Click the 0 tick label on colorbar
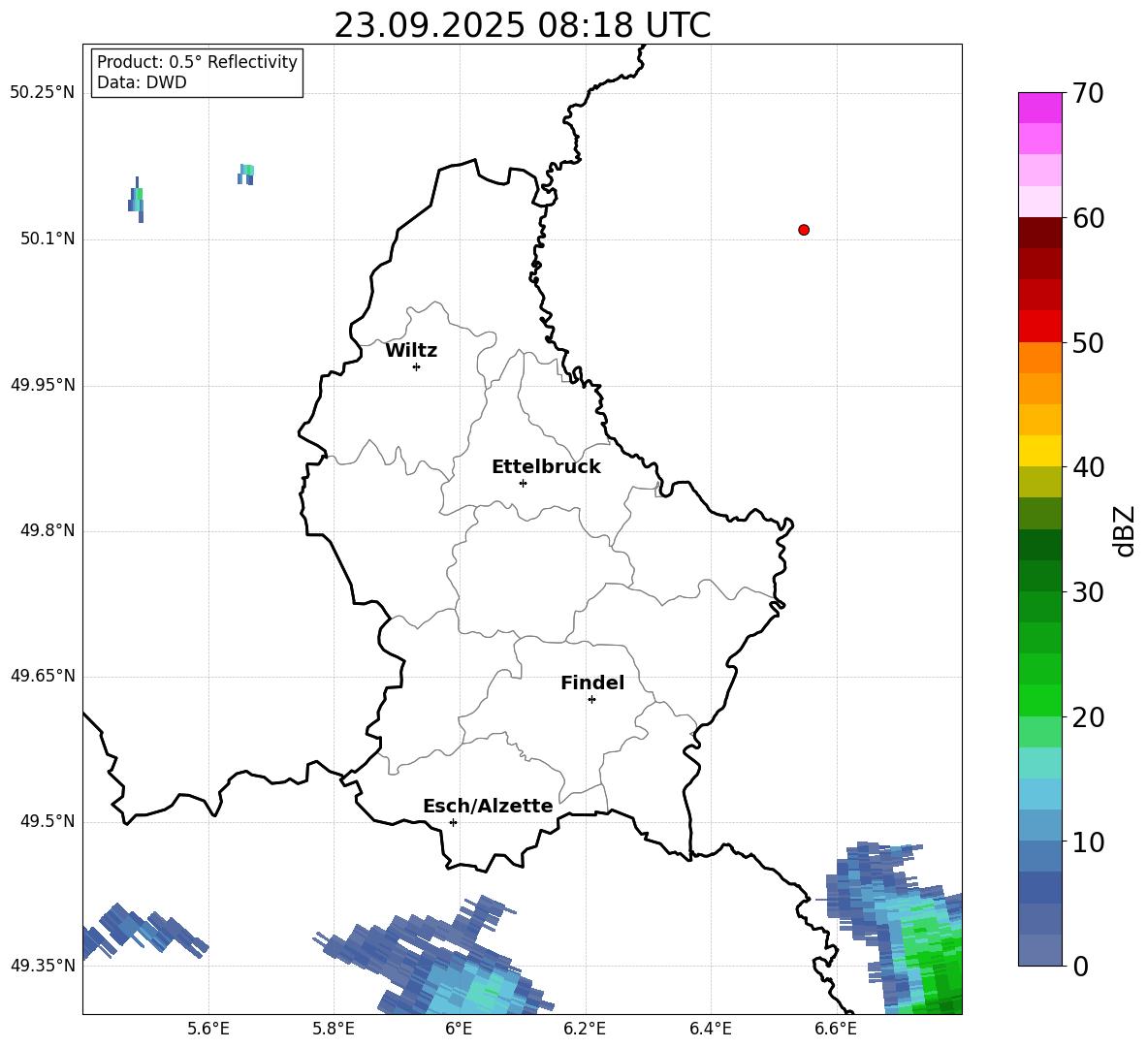This screenshot has width=1148, height=1048. click(x=1081, y=967)
